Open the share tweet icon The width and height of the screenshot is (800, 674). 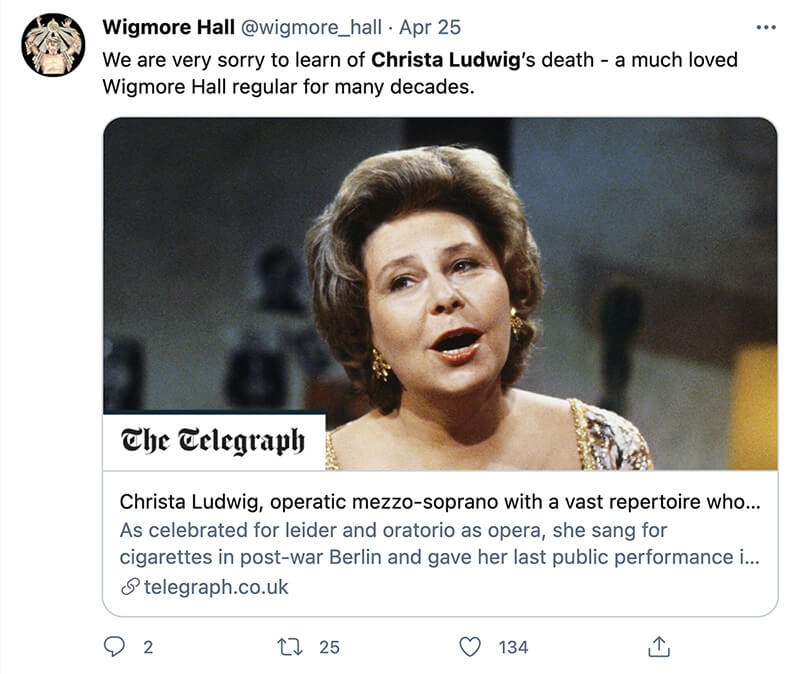(658, 647)
